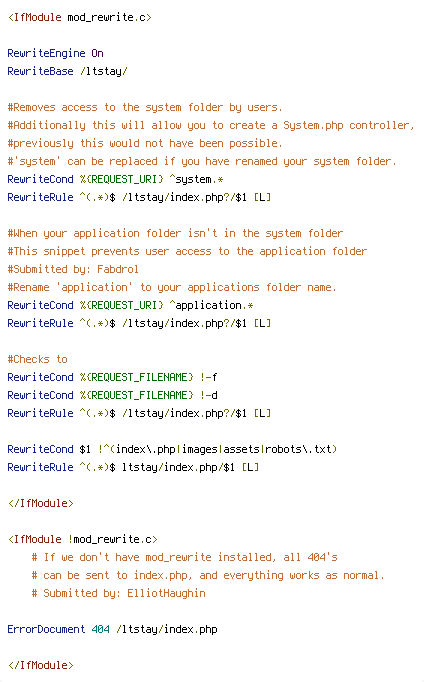Select the 'Submitted by: ElliotHaughin' comment
The image size is (424, 682).
point(118,593)
